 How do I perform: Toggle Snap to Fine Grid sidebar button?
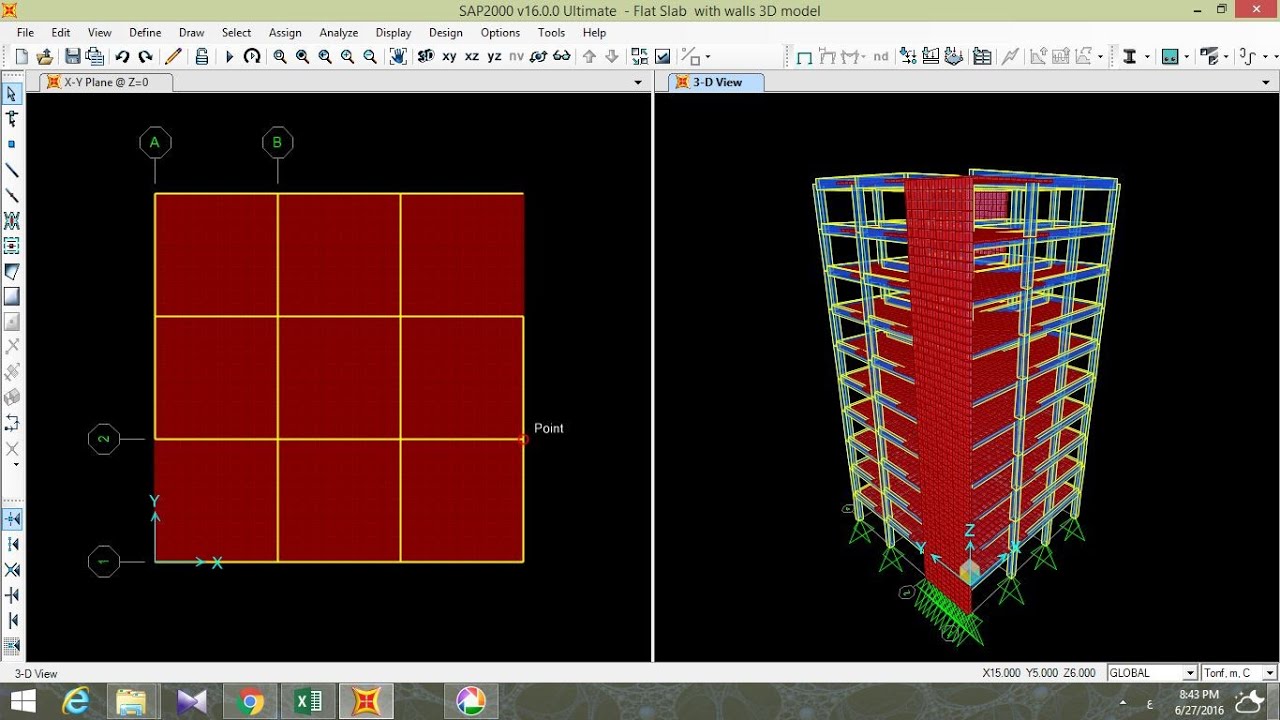[12, 645]
